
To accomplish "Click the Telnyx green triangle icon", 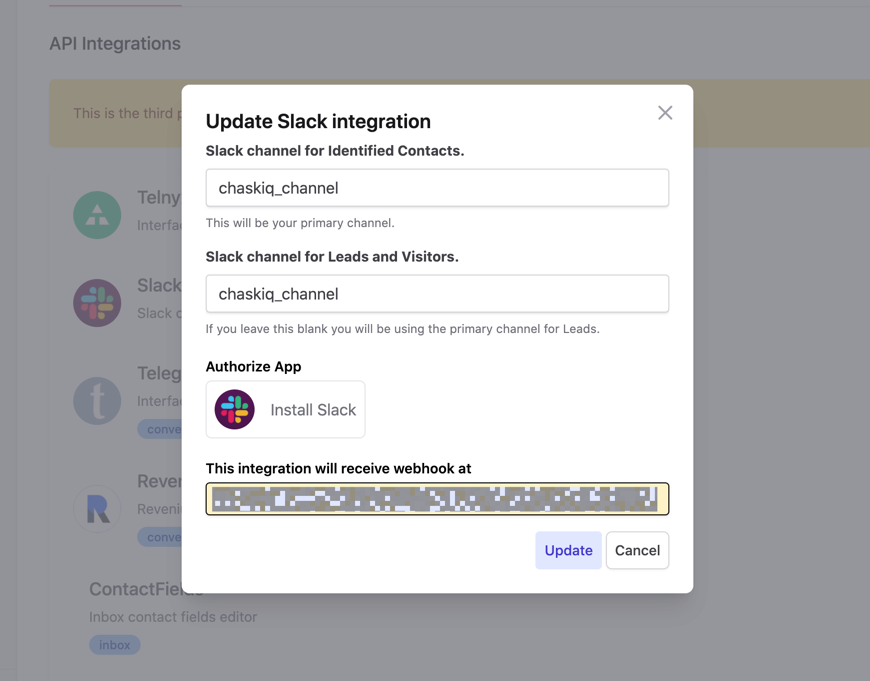I will coord(97,215).
